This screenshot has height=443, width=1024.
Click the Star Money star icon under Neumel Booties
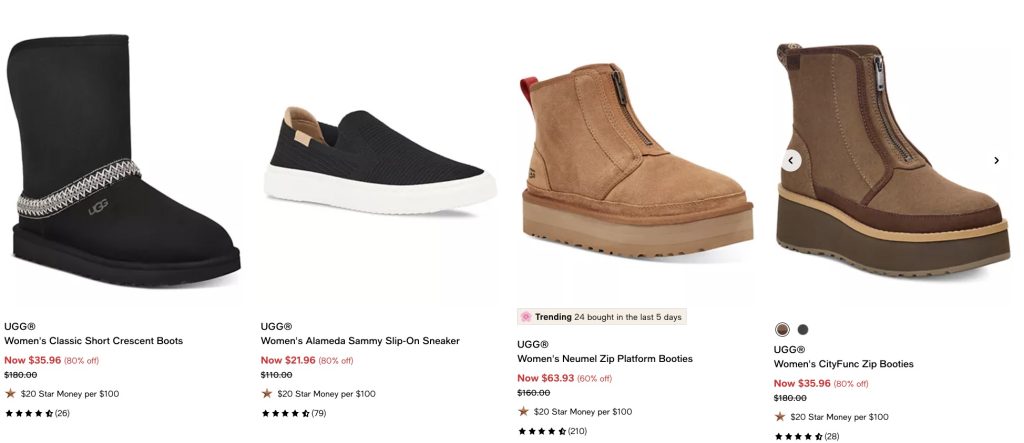pos(523,411)
